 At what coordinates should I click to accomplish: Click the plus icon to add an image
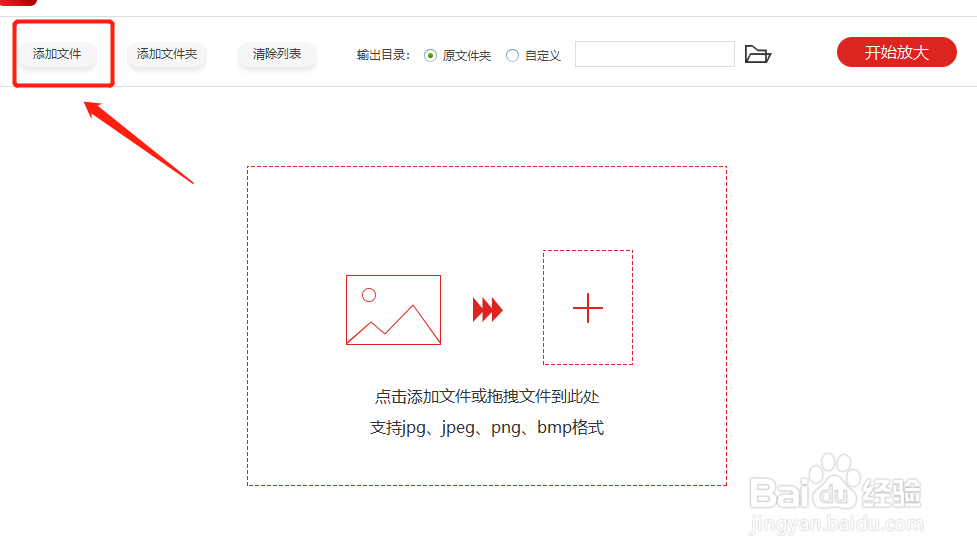coord(588,308)
